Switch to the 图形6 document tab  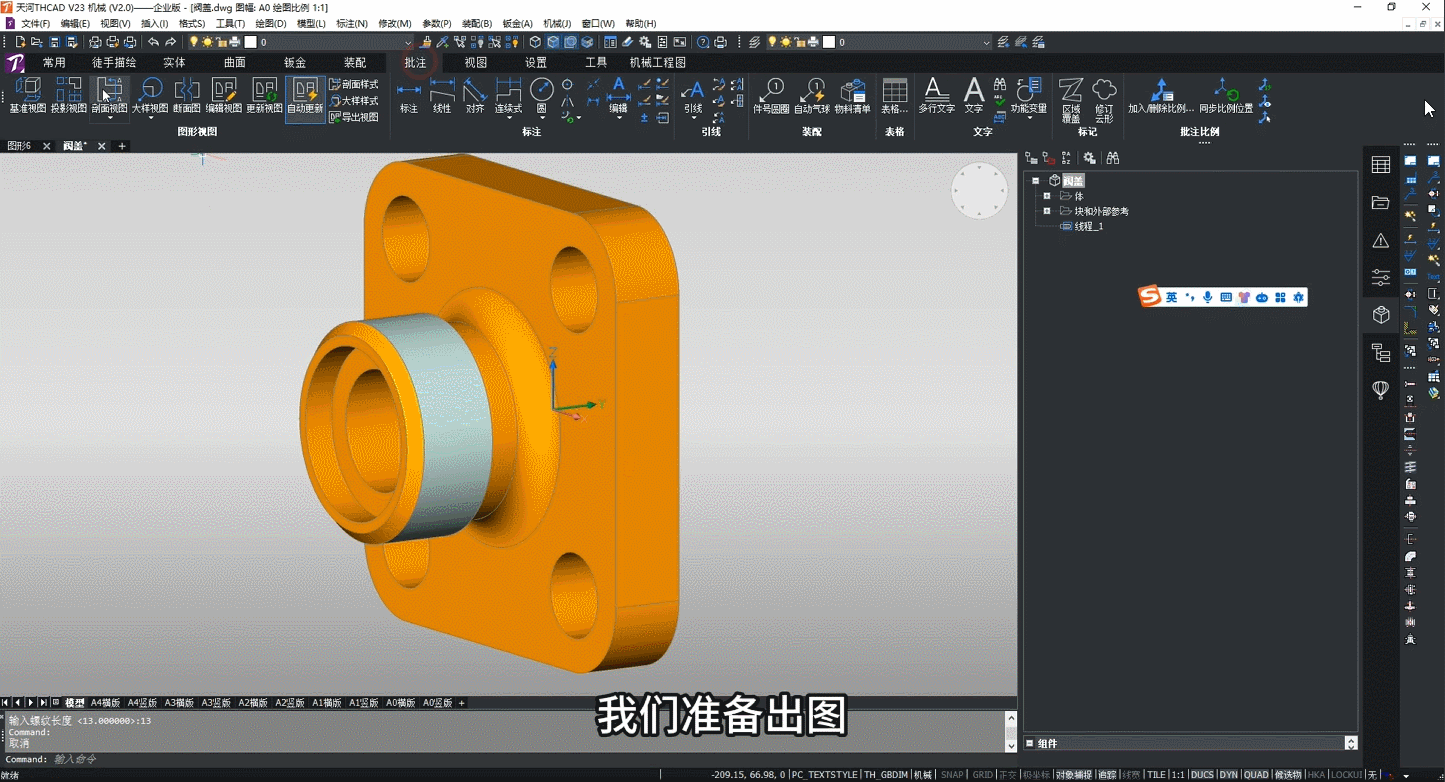click(19, 146)
